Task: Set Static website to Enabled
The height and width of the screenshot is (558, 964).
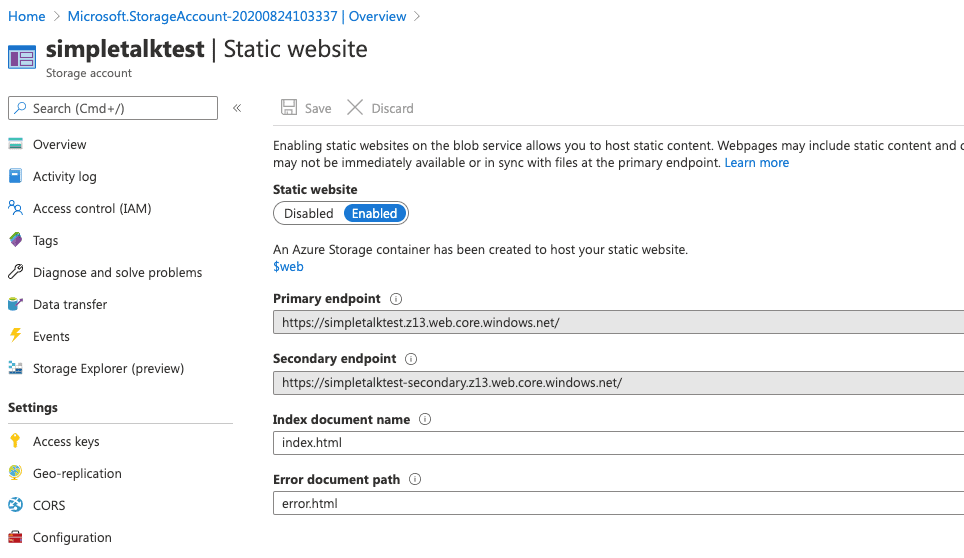Action: 374,213
